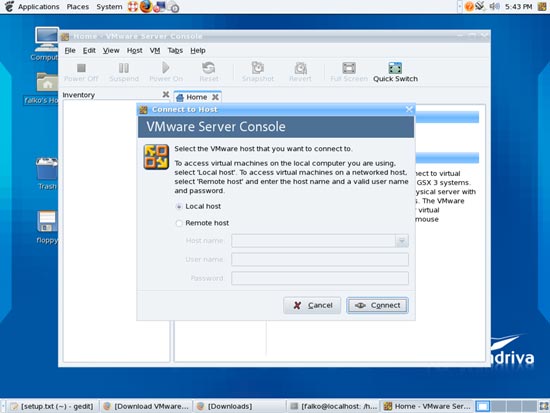550x413 pixels.
Task: Open the File menu
Action: click(x=70, y=51)
